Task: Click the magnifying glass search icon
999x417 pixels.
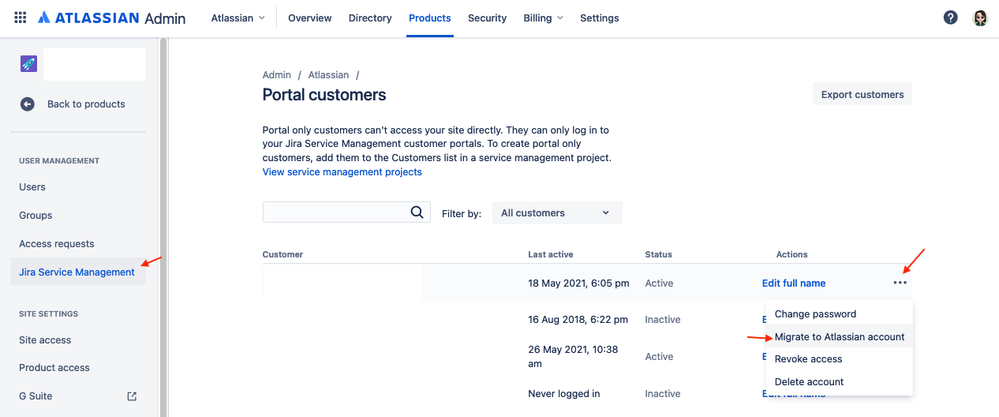Action: [x=417, y=213]
